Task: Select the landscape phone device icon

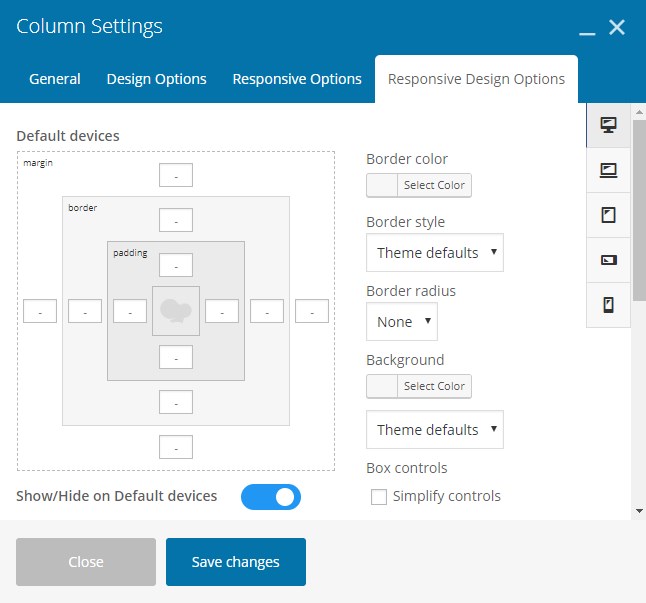Action: click(608, 260)
